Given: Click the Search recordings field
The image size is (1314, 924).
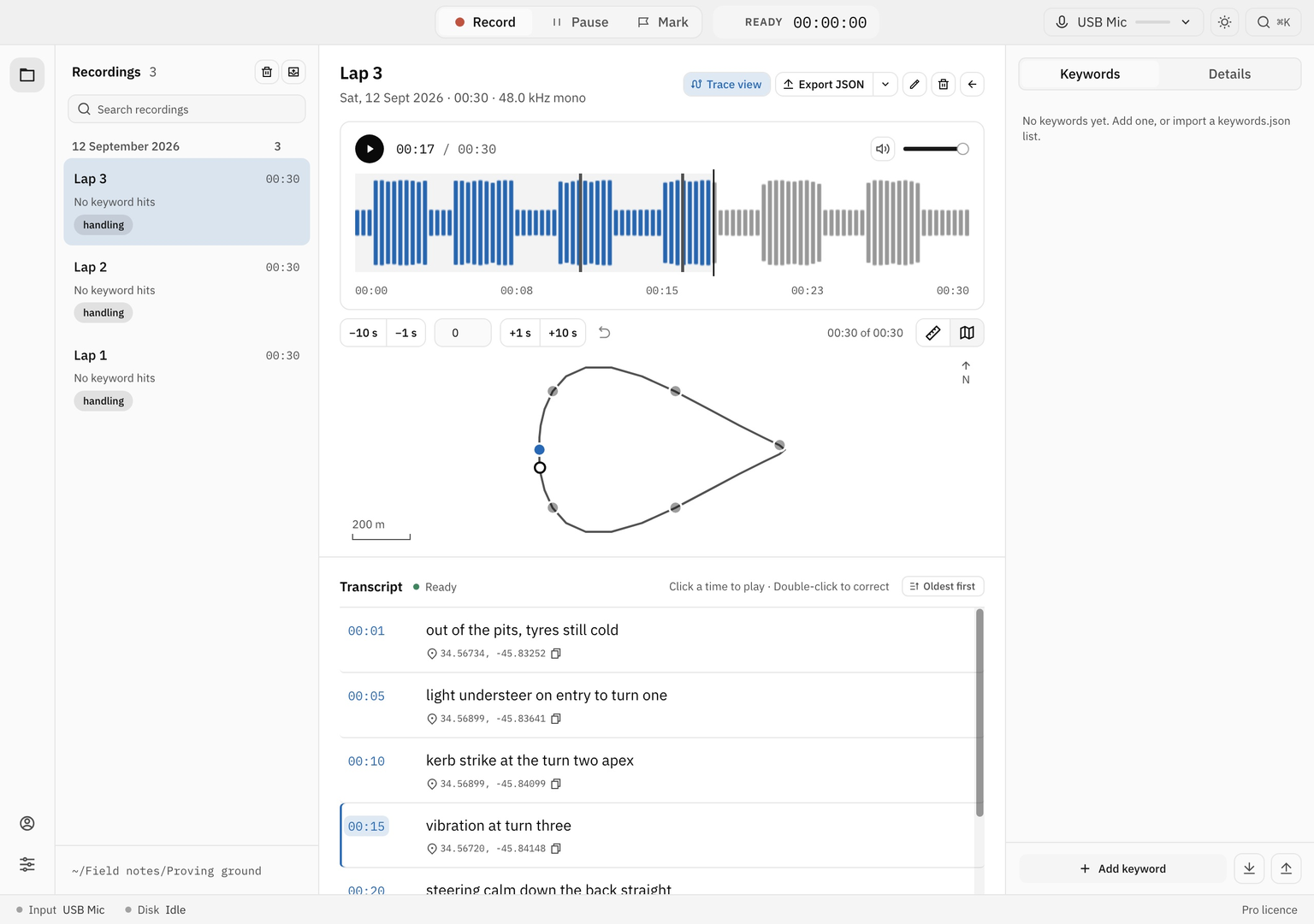Looking at the screenshot, I should (x=186, y=109).
